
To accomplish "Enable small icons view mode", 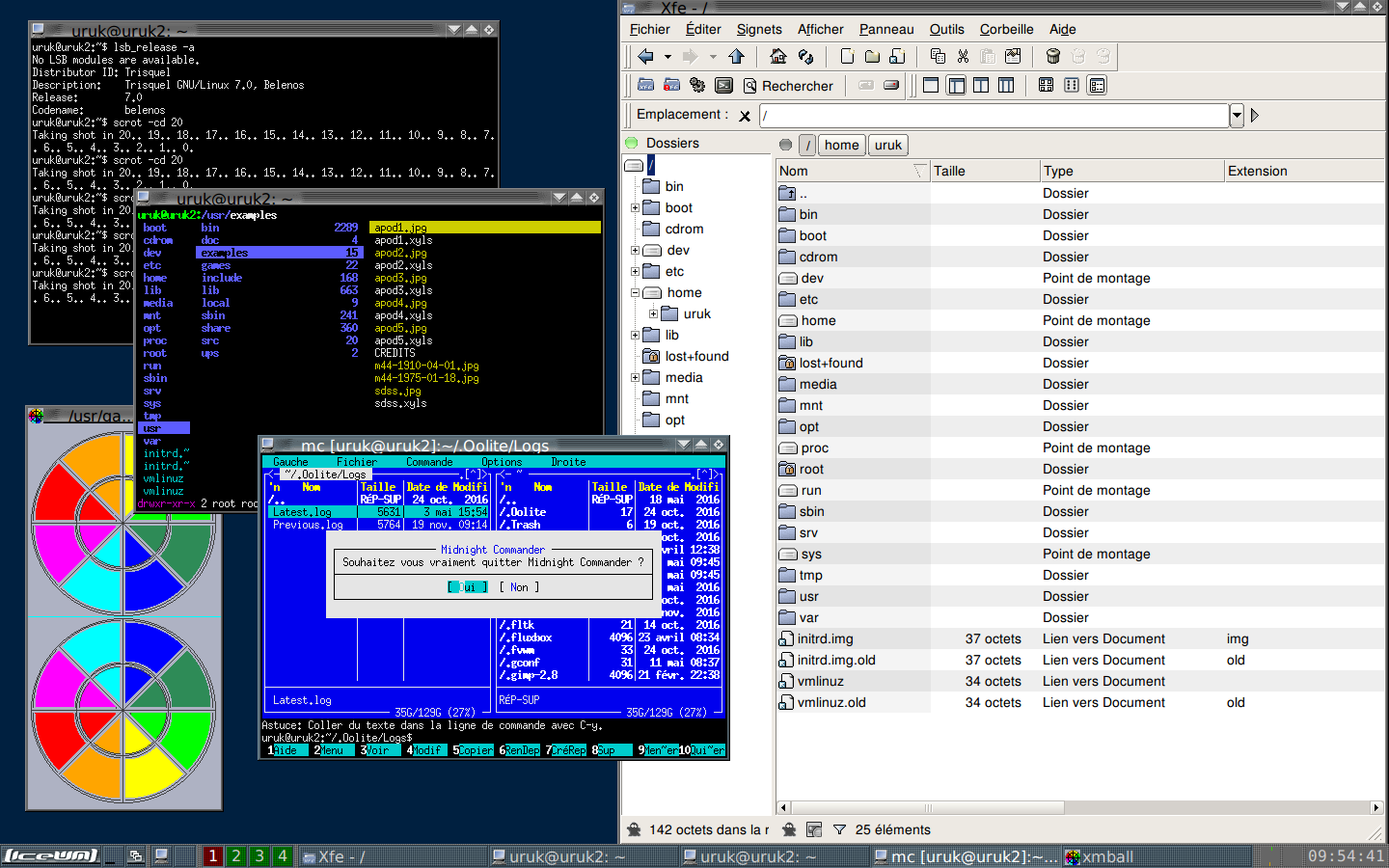I will 1072,85.
